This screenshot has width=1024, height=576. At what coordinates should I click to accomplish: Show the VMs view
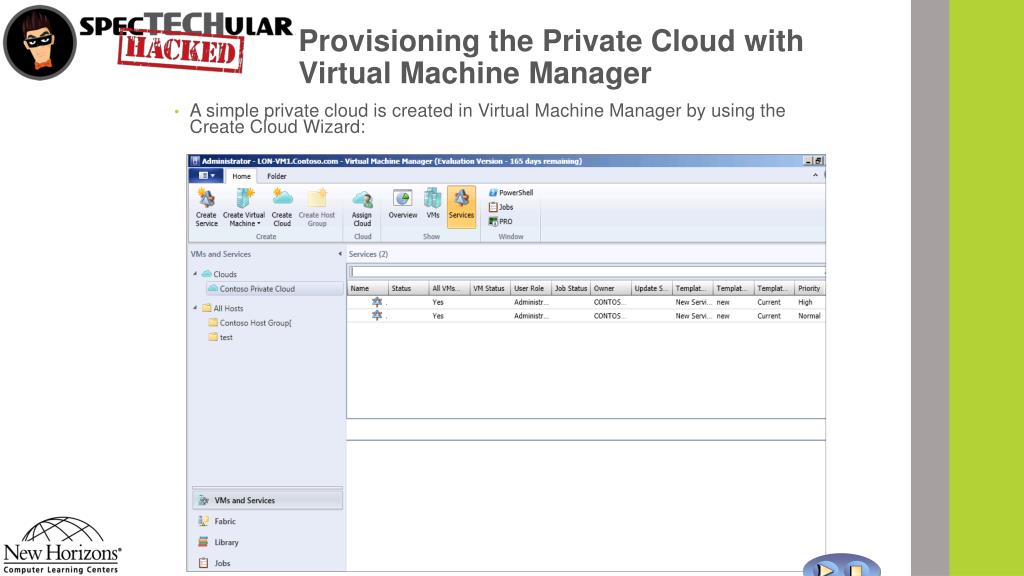point(432,204)
